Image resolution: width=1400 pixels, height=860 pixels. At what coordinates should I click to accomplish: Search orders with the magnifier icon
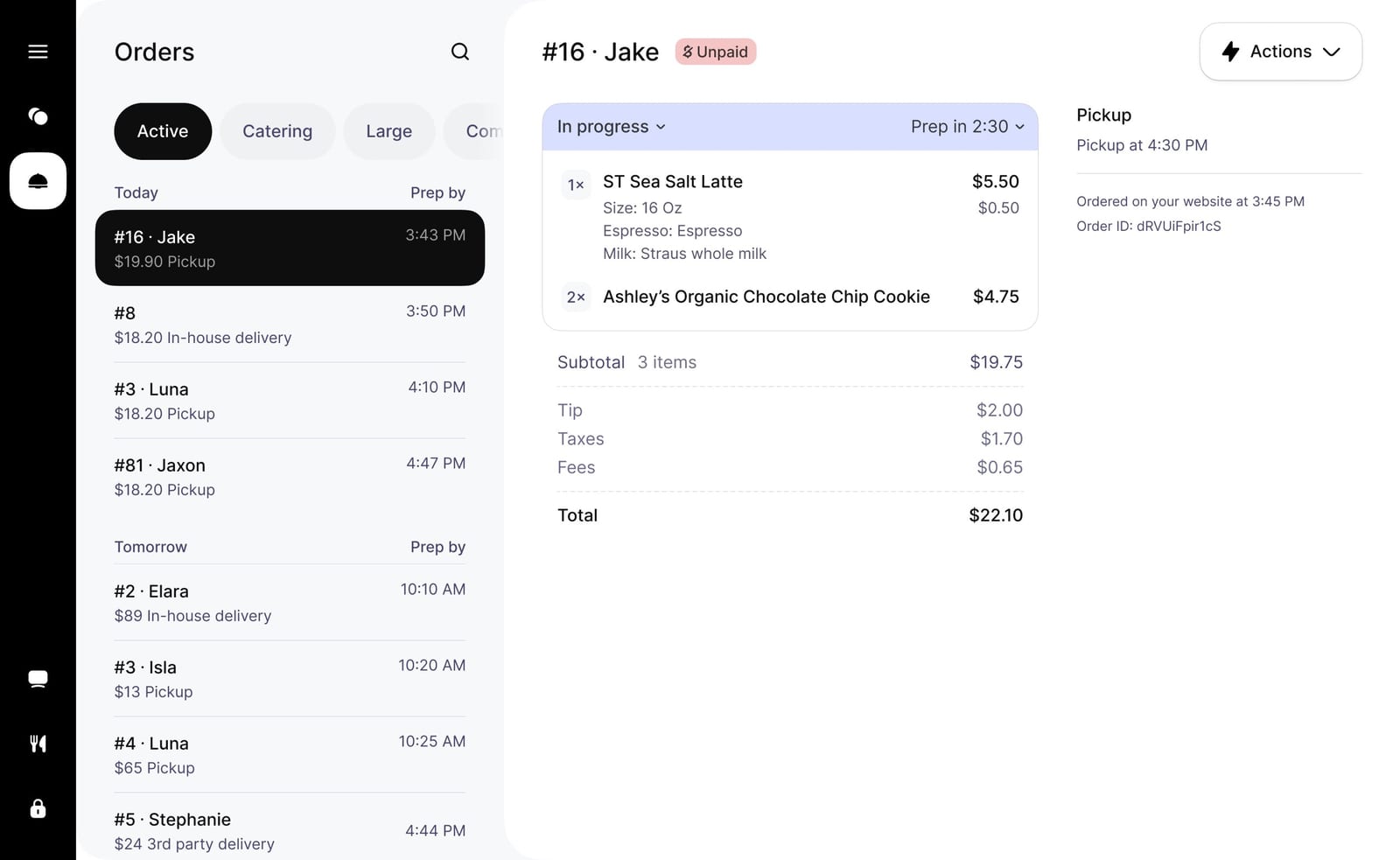tap(460, 52)
